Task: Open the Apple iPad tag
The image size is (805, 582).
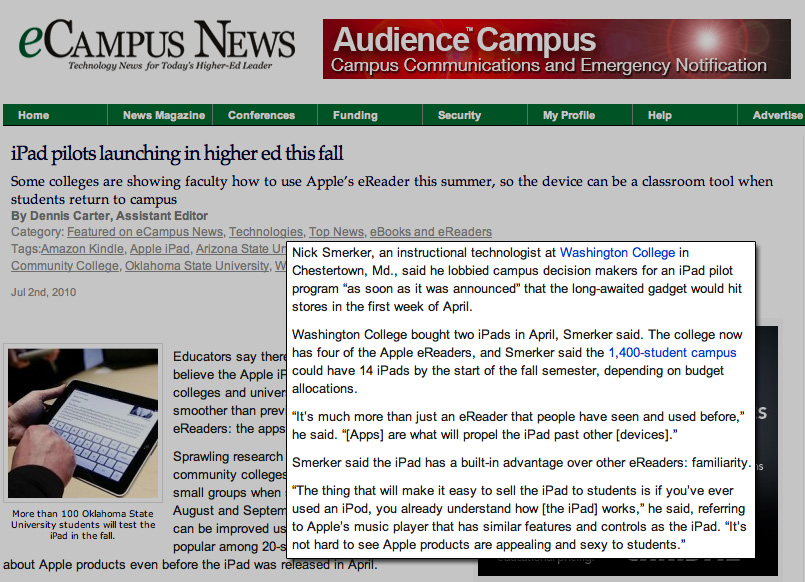Action: 159,249
